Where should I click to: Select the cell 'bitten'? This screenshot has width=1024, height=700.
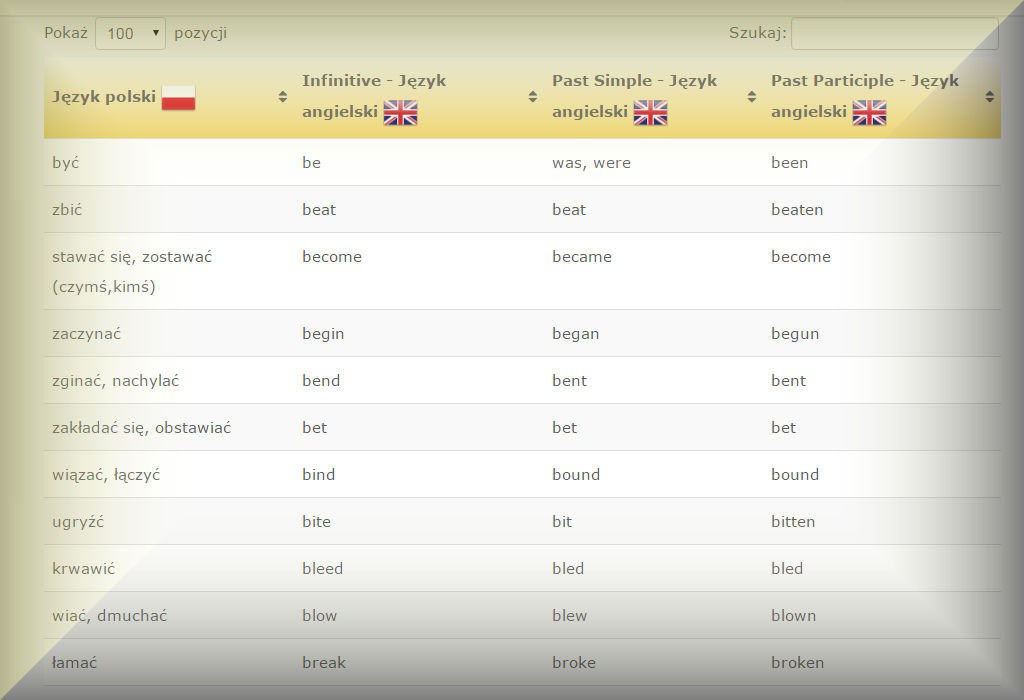[882, 522]
